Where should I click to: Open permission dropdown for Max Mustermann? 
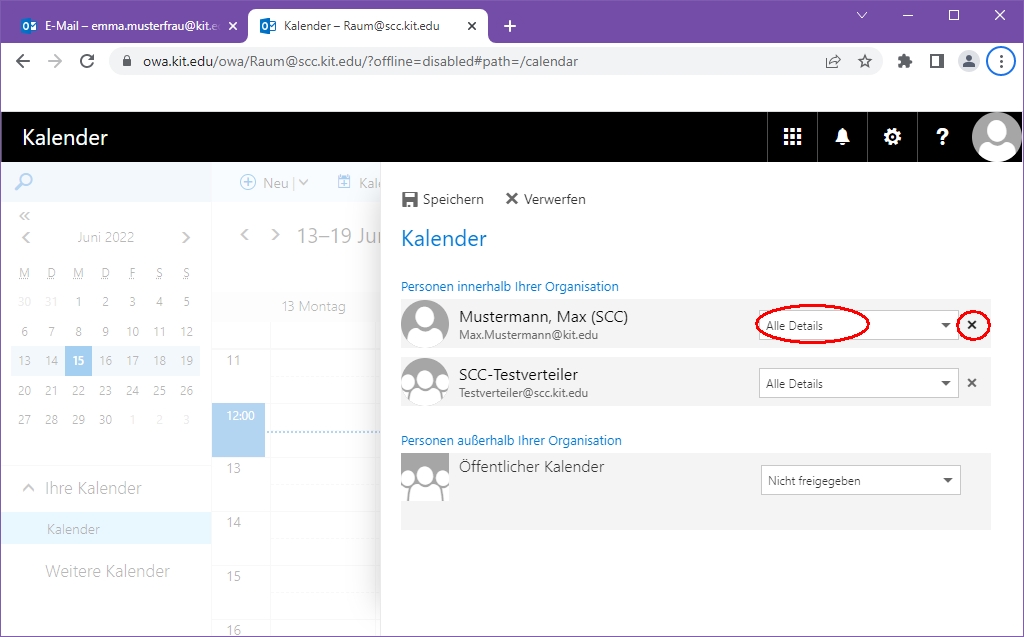857,325
